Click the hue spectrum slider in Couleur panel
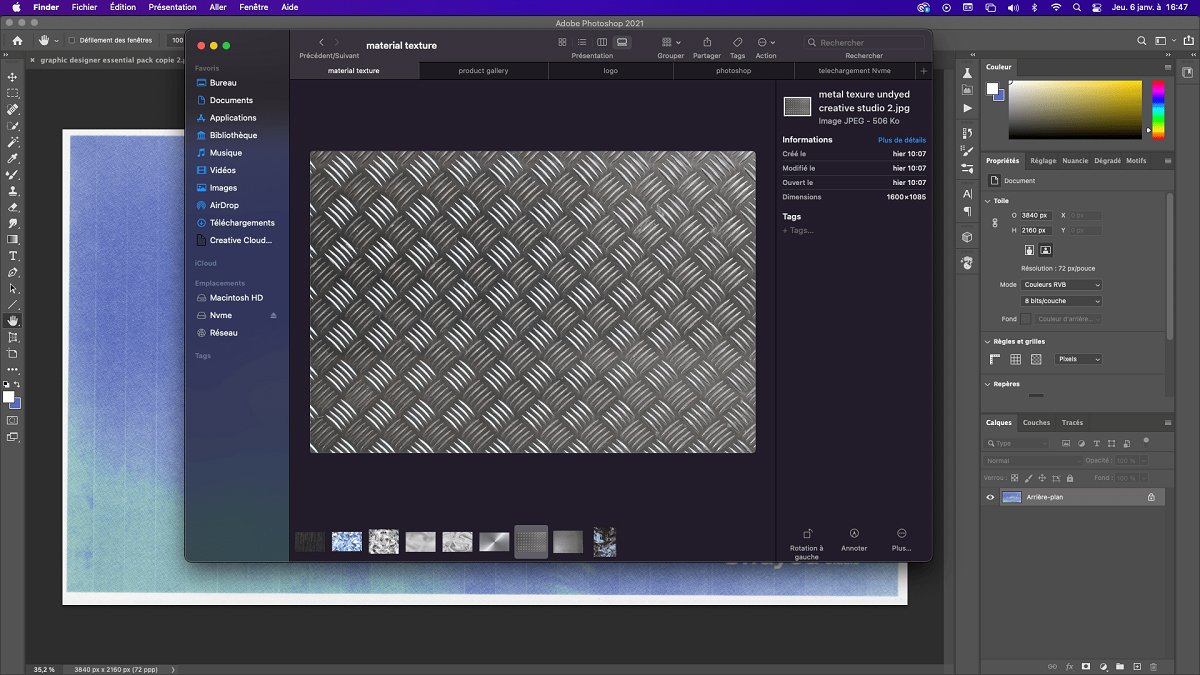Image resolution: width=1200 pixels, height=675 pixels. tap(1158, 109)
